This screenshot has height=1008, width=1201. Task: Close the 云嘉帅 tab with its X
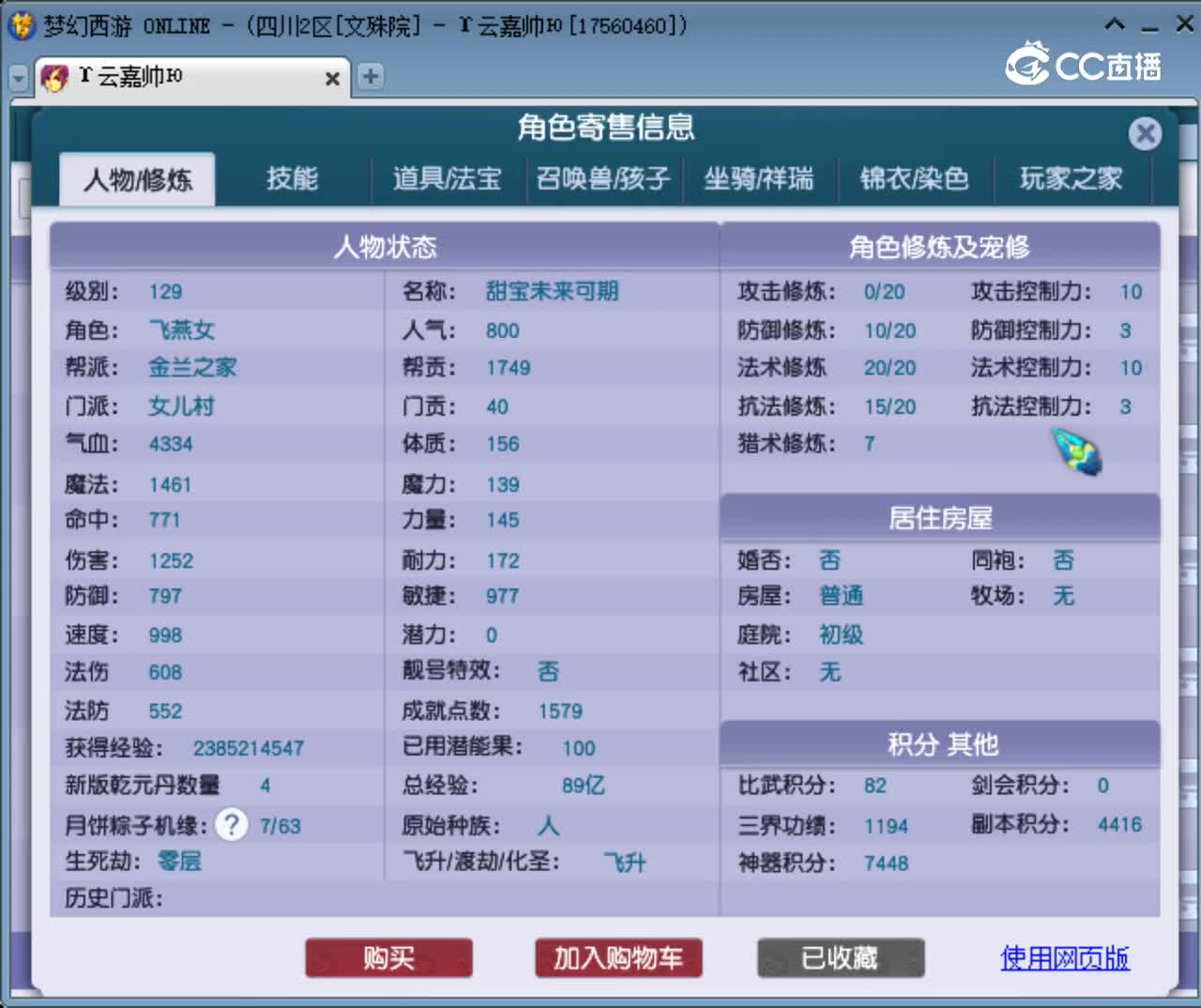pos(332,79)
